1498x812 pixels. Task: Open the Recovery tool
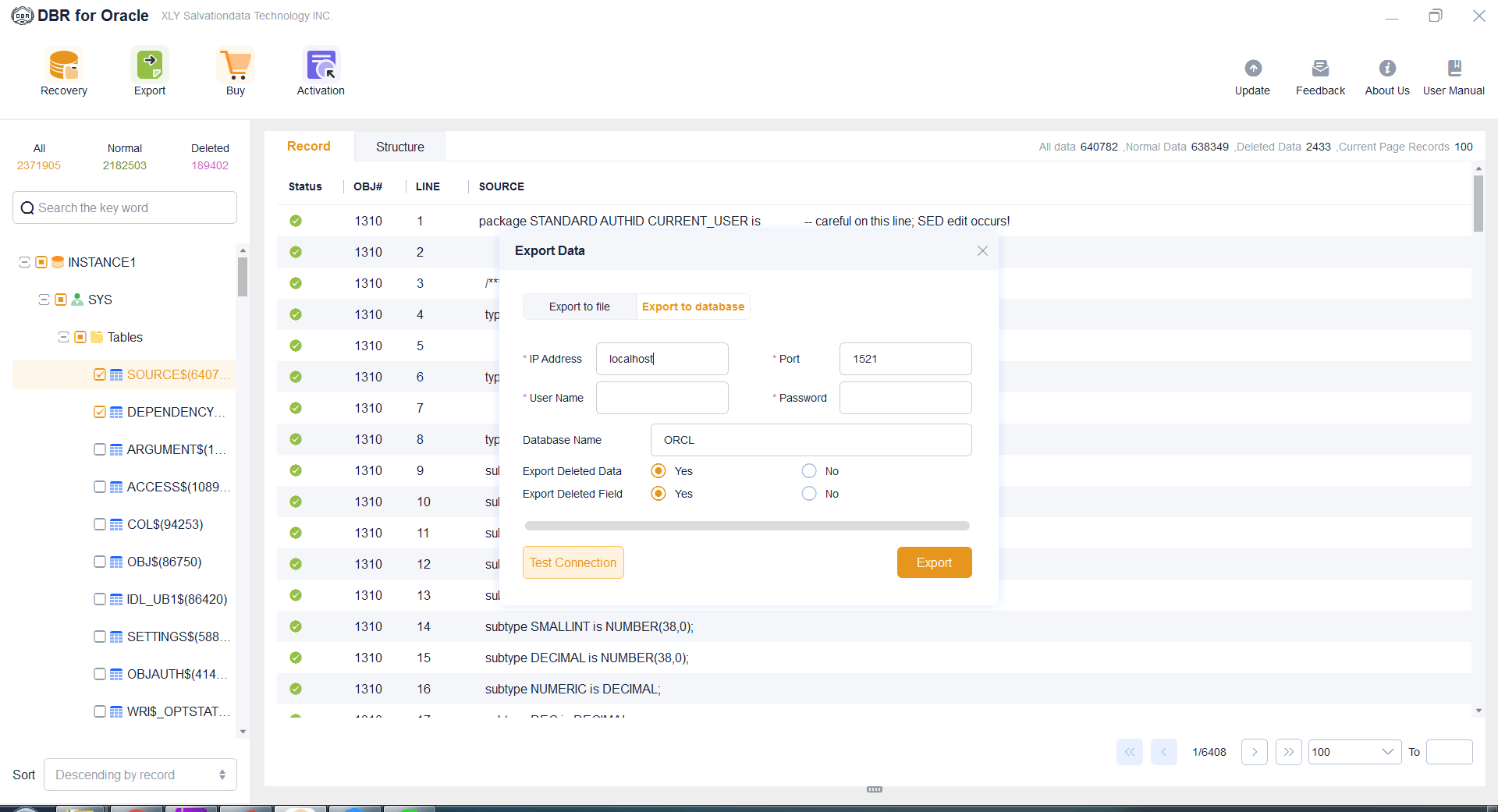[64, 66]
